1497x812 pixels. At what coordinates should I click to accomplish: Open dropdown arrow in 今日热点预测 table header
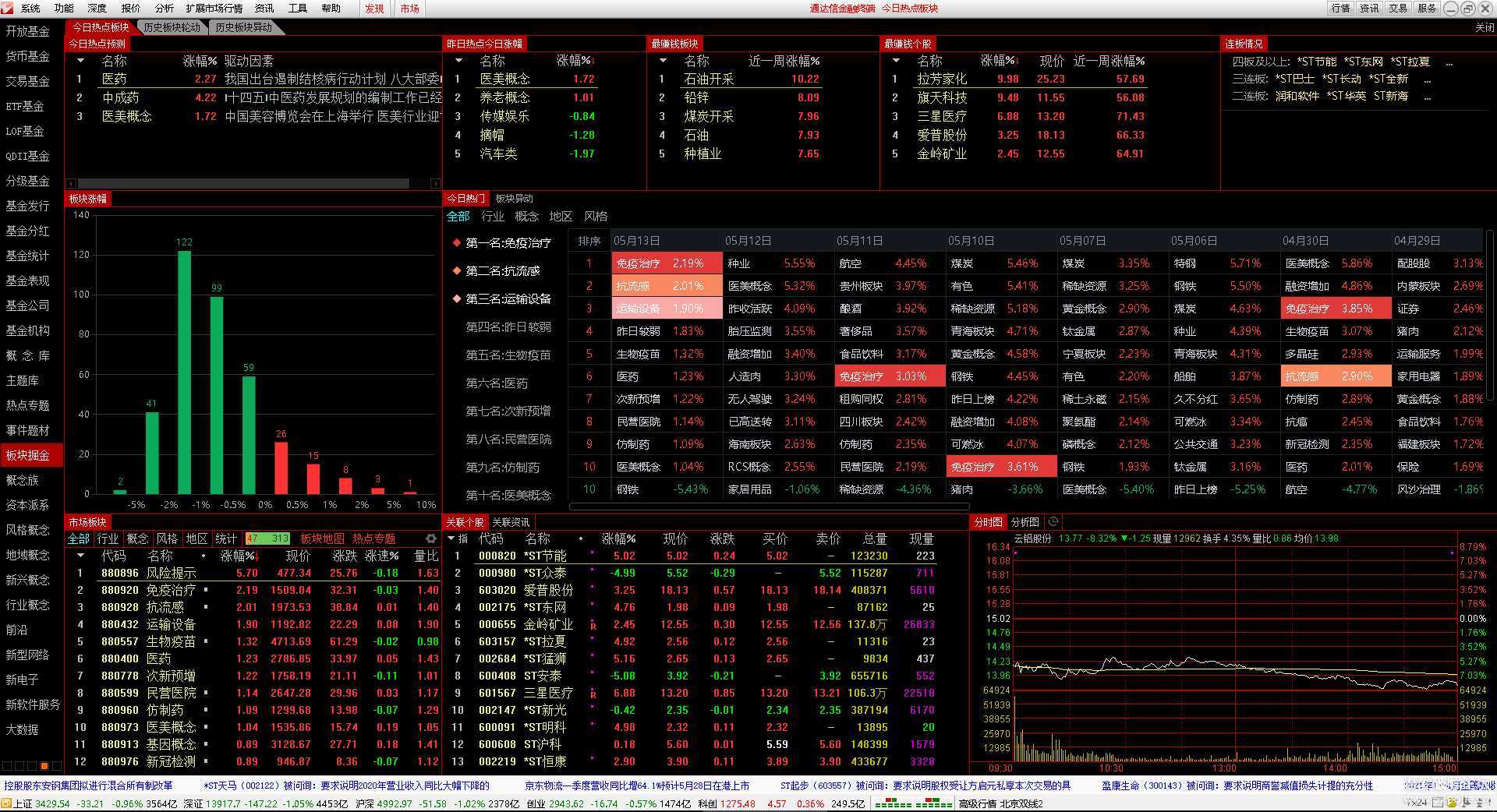80,61
